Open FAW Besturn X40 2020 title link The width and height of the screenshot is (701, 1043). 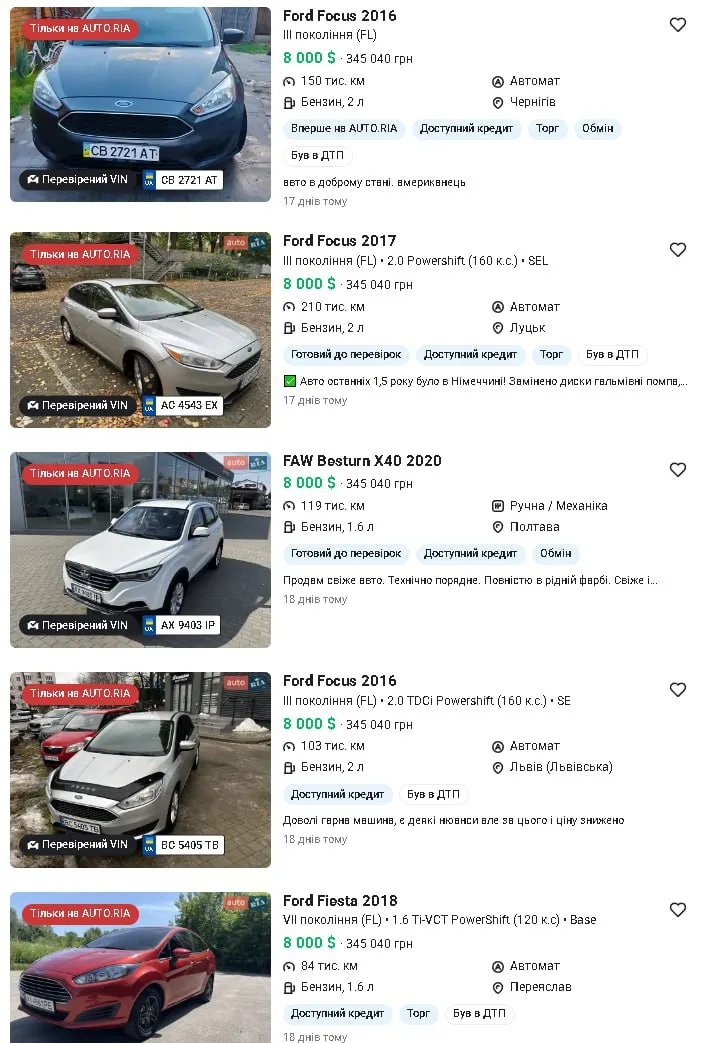pos(362,461)
